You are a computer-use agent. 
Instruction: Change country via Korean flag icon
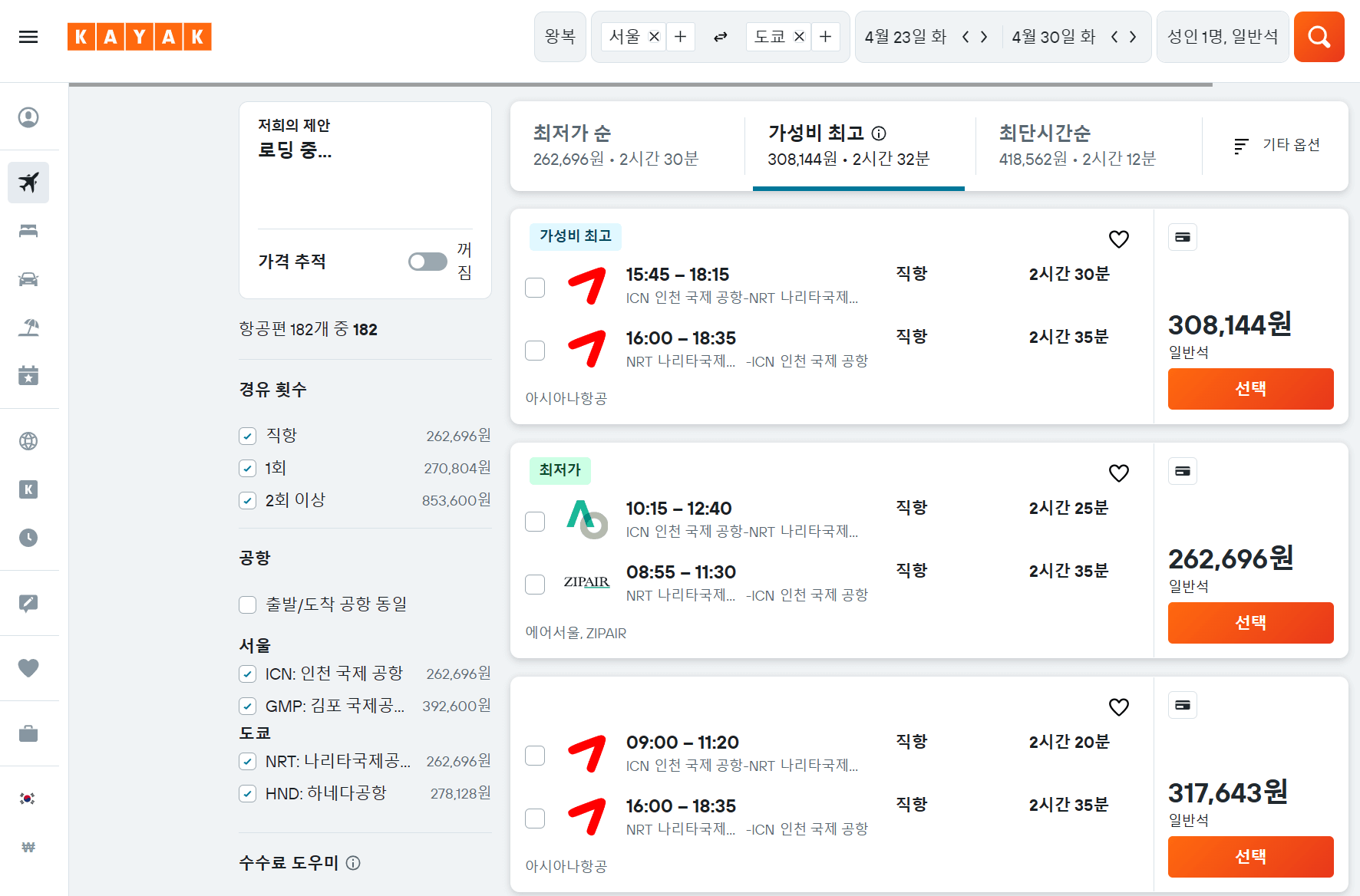28,799
